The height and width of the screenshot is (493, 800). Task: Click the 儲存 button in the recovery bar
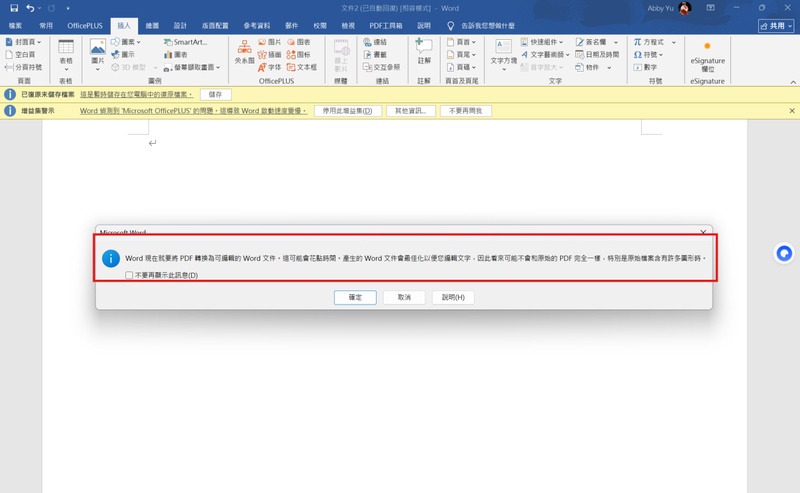(x=215, y=94)
